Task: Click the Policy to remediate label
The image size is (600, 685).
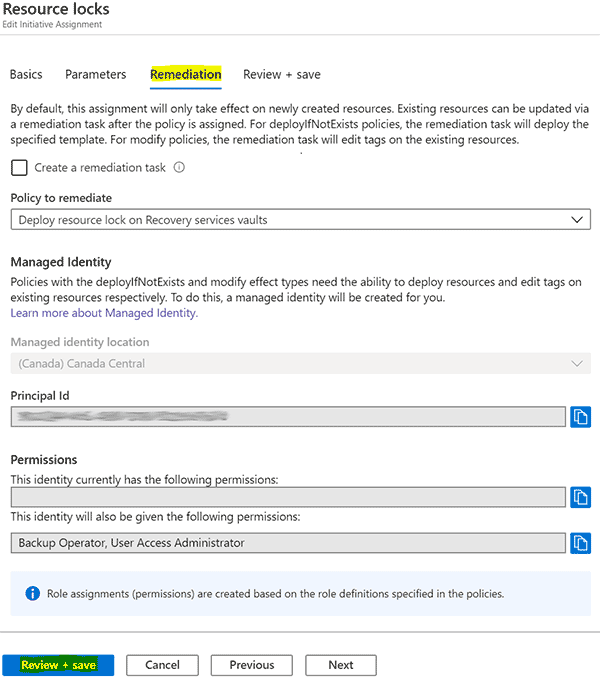Action: [61, 198]
